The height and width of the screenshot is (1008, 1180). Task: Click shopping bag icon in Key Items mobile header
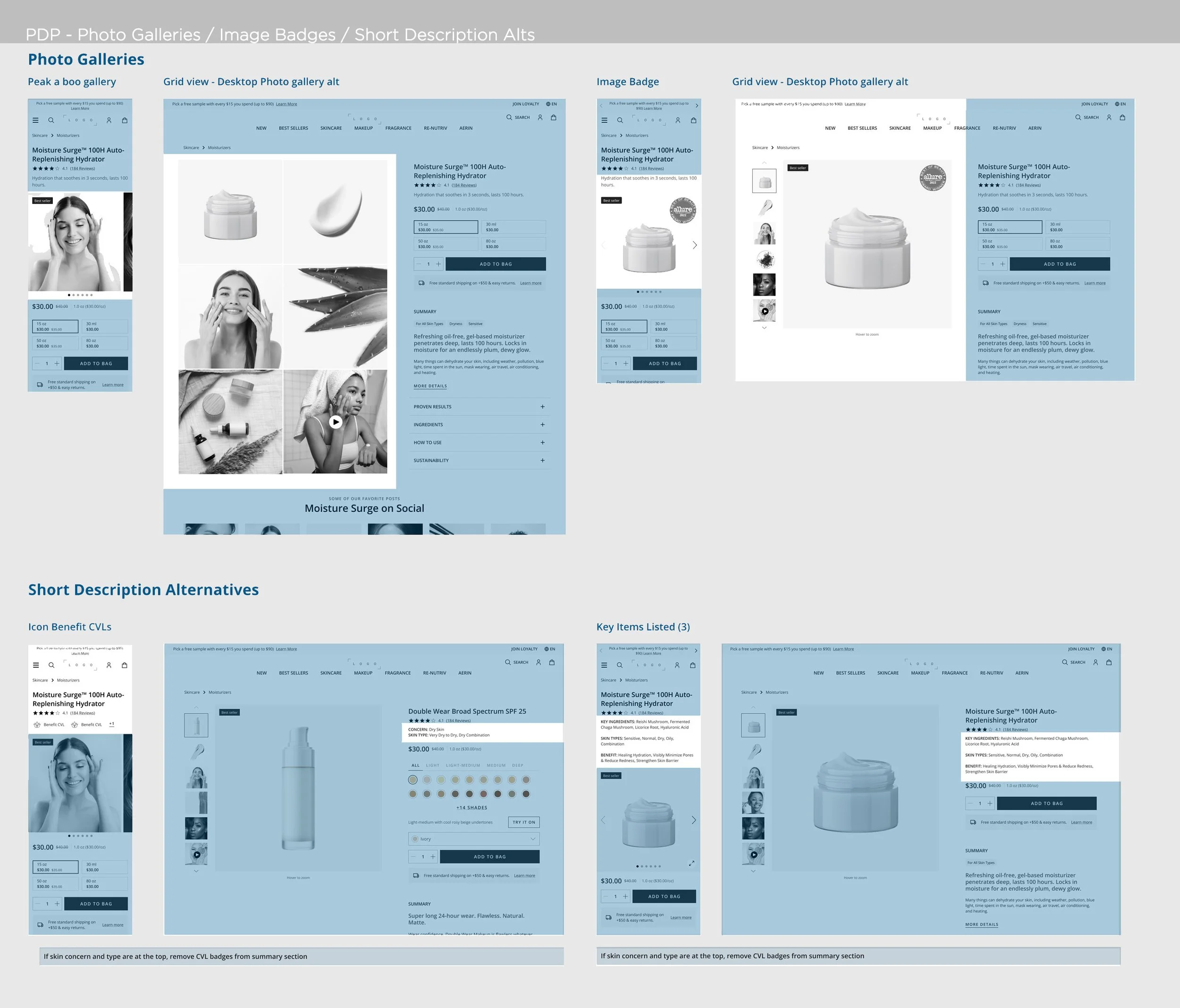coord(692,665)
